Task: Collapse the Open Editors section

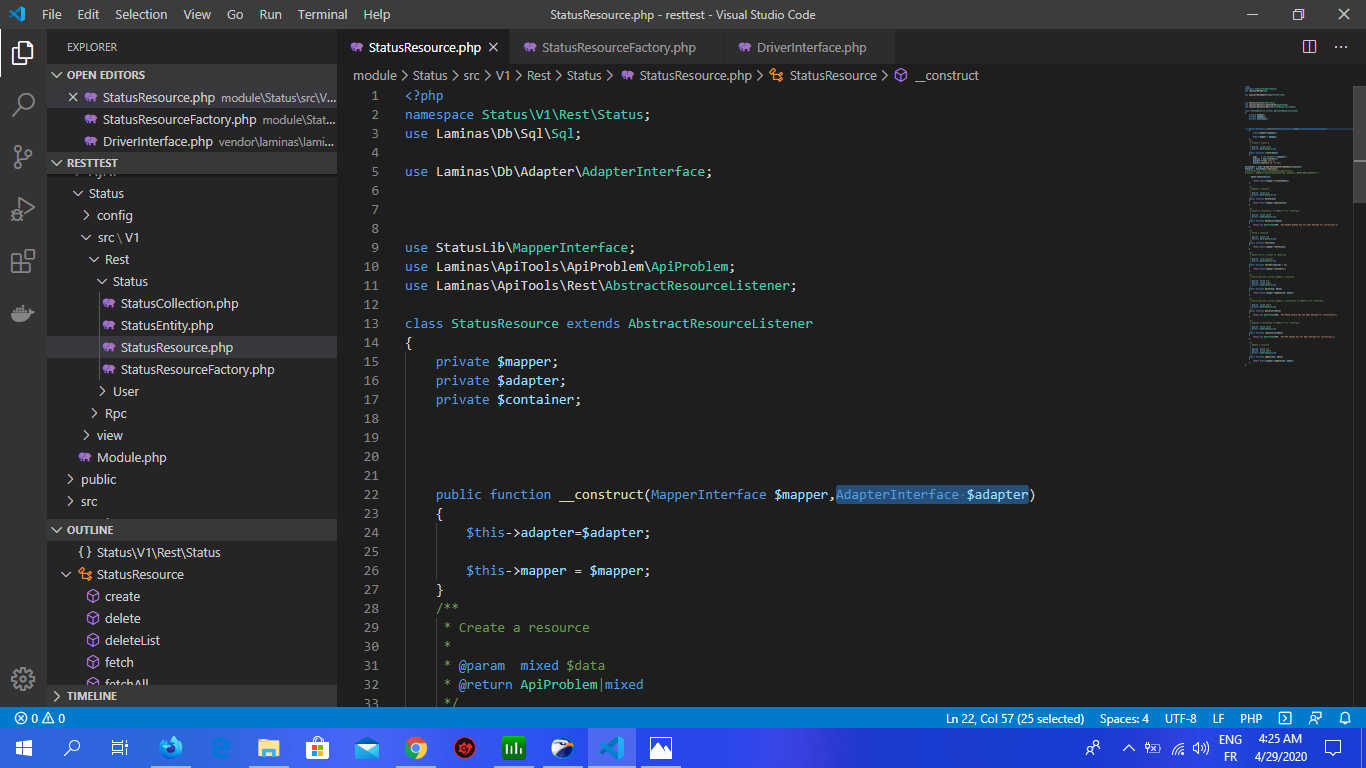Action: coord(105,75)
